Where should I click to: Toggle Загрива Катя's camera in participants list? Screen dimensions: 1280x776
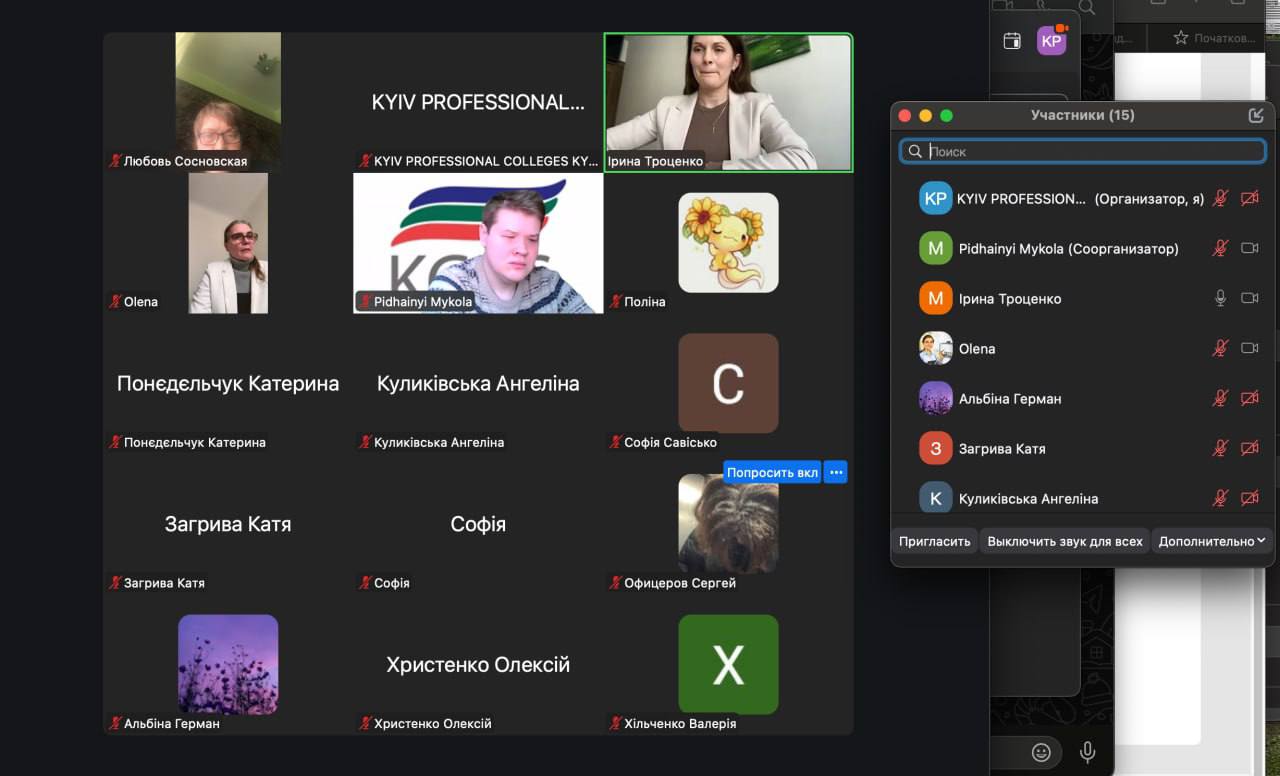(x=1249, y=448)
